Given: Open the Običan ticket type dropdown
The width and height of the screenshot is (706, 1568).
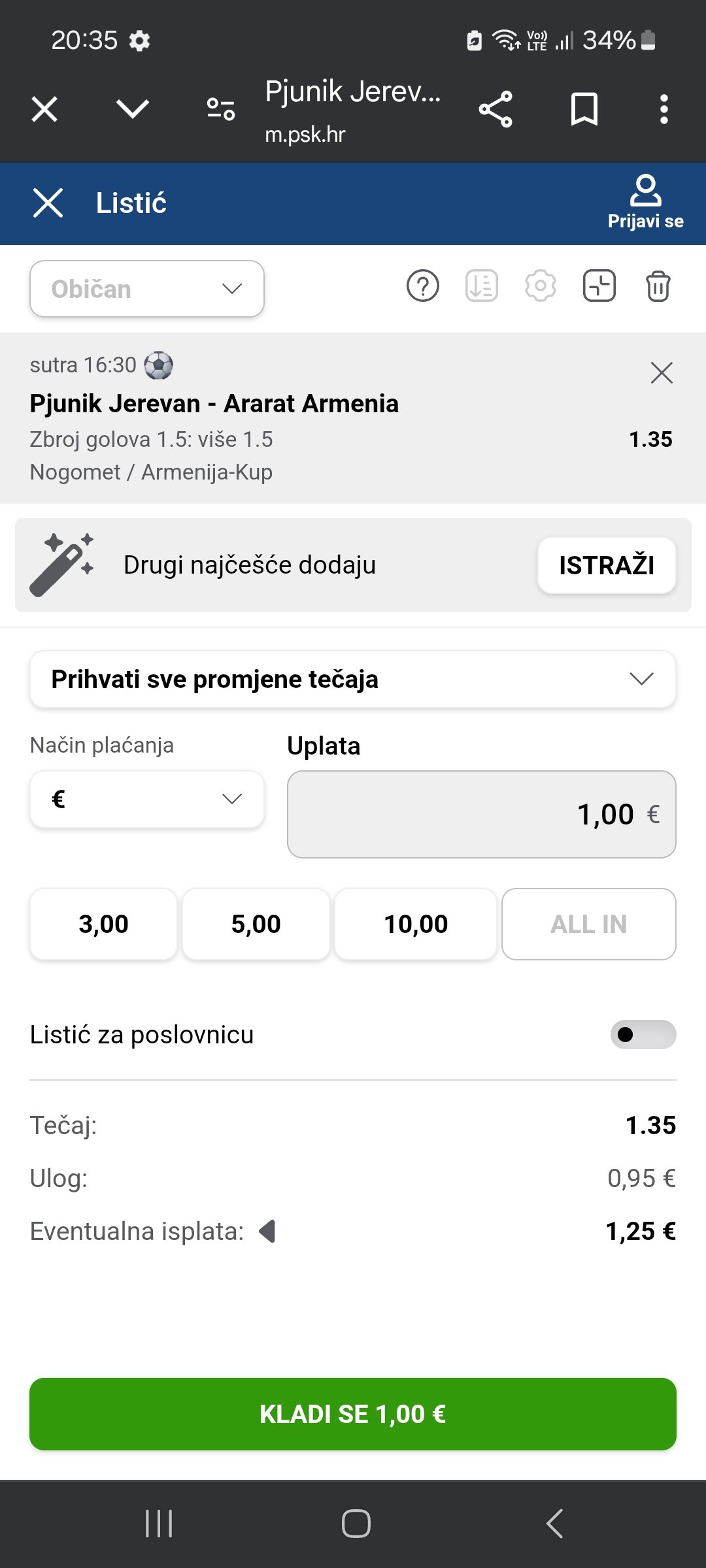Looking at the screenshot, I should pyautogui.click(x=147, y=289).
